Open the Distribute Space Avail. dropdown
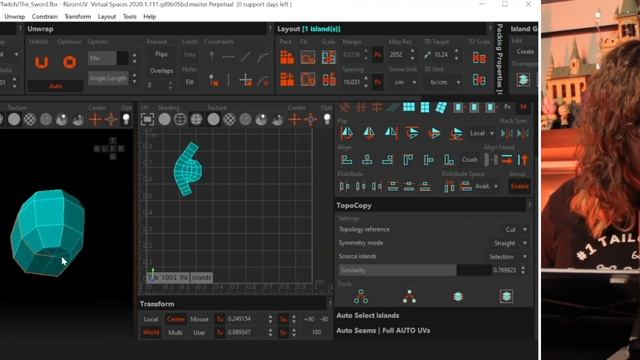 click(487, 187)
